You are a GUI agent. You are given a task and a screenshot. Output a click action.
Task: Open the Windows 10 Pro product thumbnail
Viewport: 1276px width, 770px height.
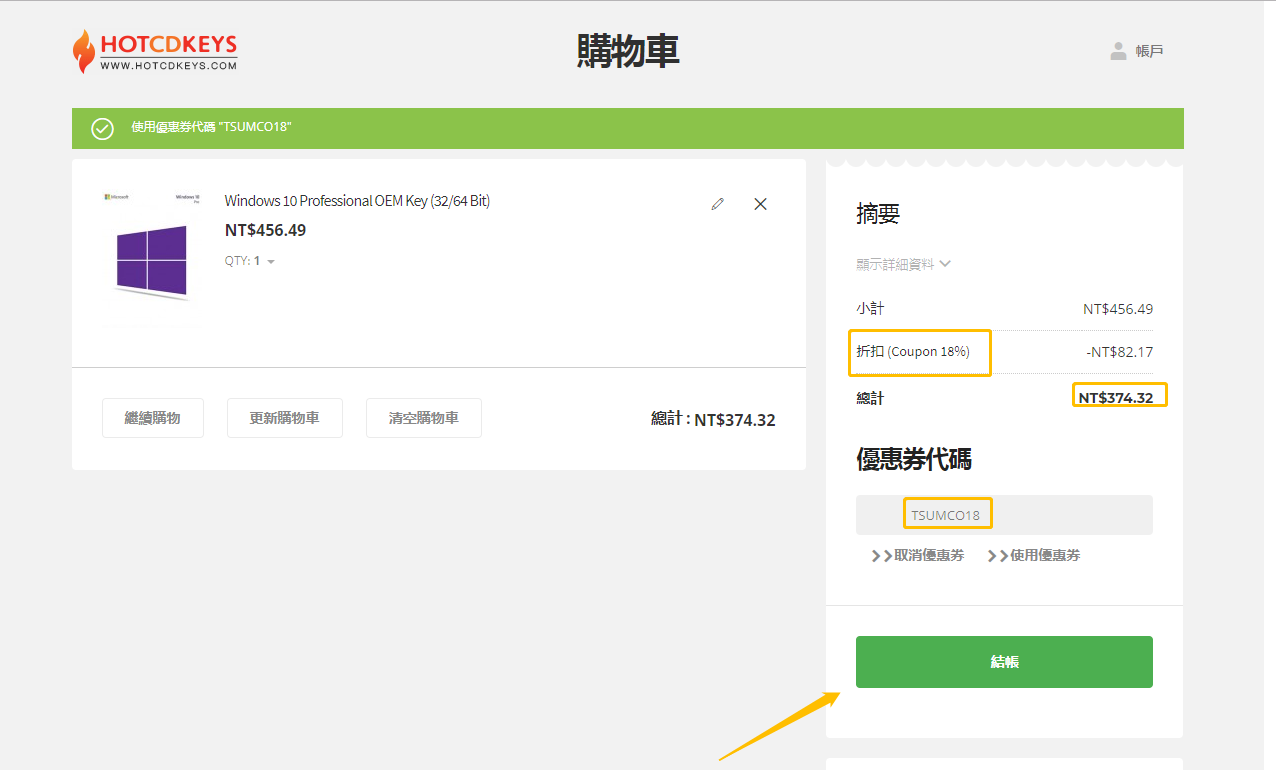151,258
